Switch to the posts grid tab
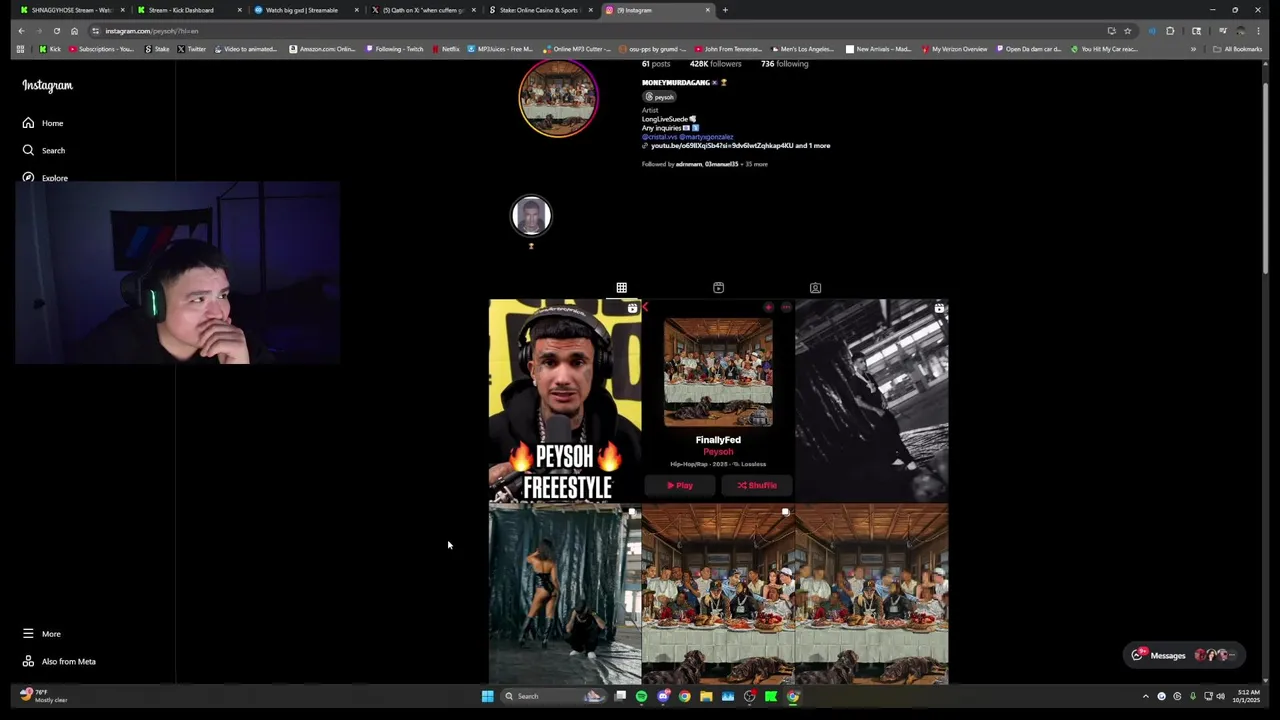The height and width of the screenshot is (720, 1280). [x=621, y=288]
